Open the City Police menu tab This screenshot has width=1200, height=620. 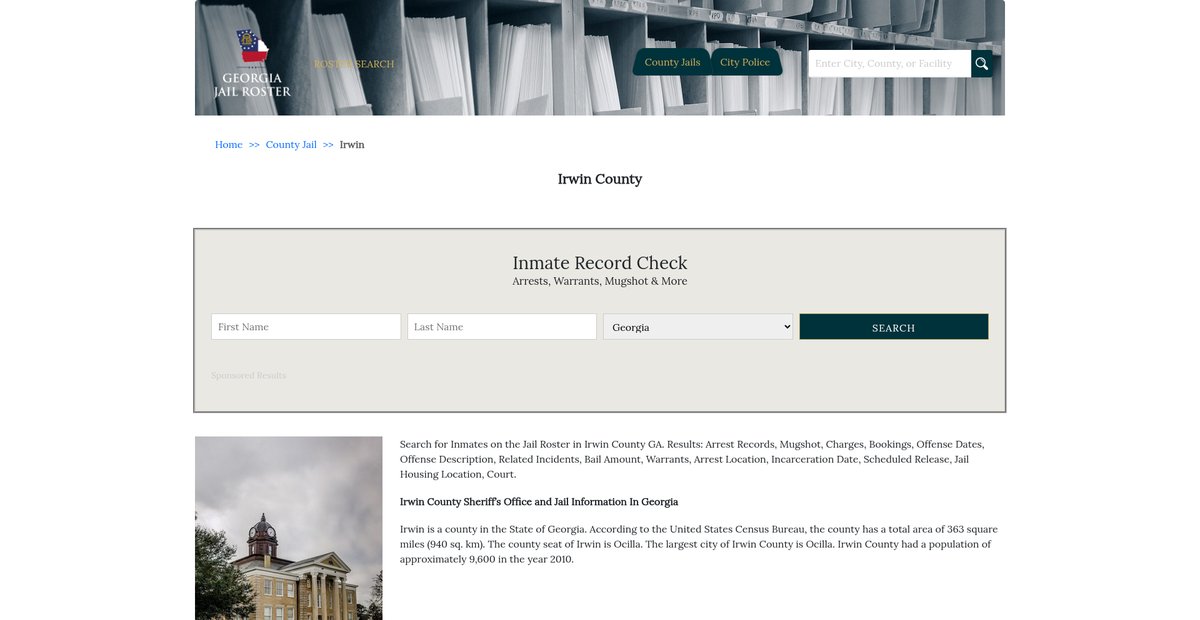coord(745,62)
